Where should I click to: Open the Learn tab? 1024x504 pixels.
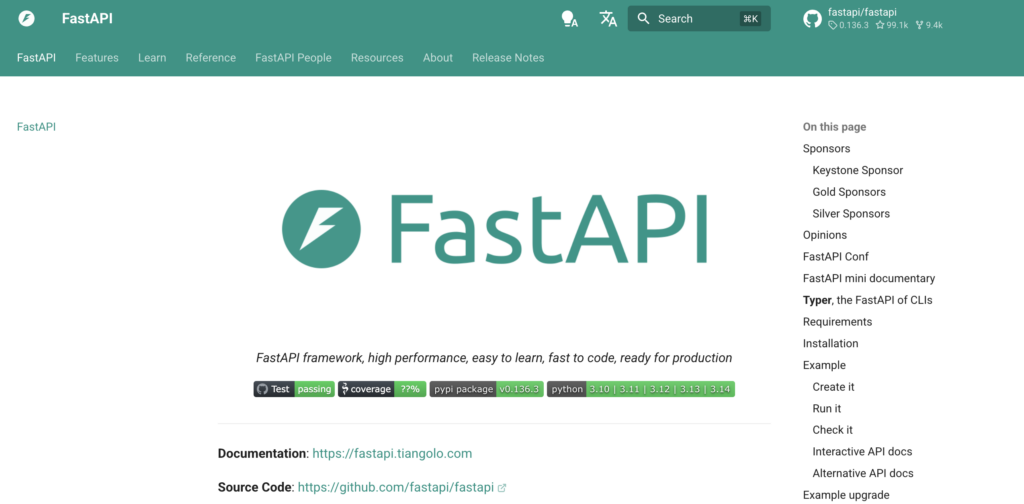click(152, 57)
